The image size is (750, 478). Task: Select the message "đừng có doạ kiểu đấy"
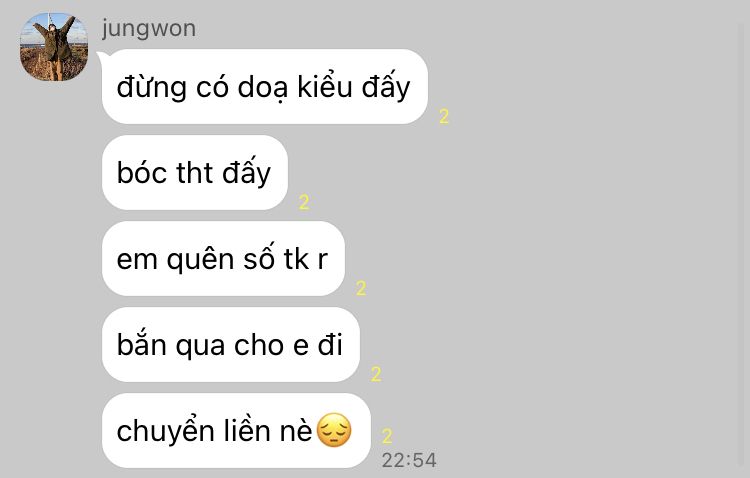(x=265, y=87)
